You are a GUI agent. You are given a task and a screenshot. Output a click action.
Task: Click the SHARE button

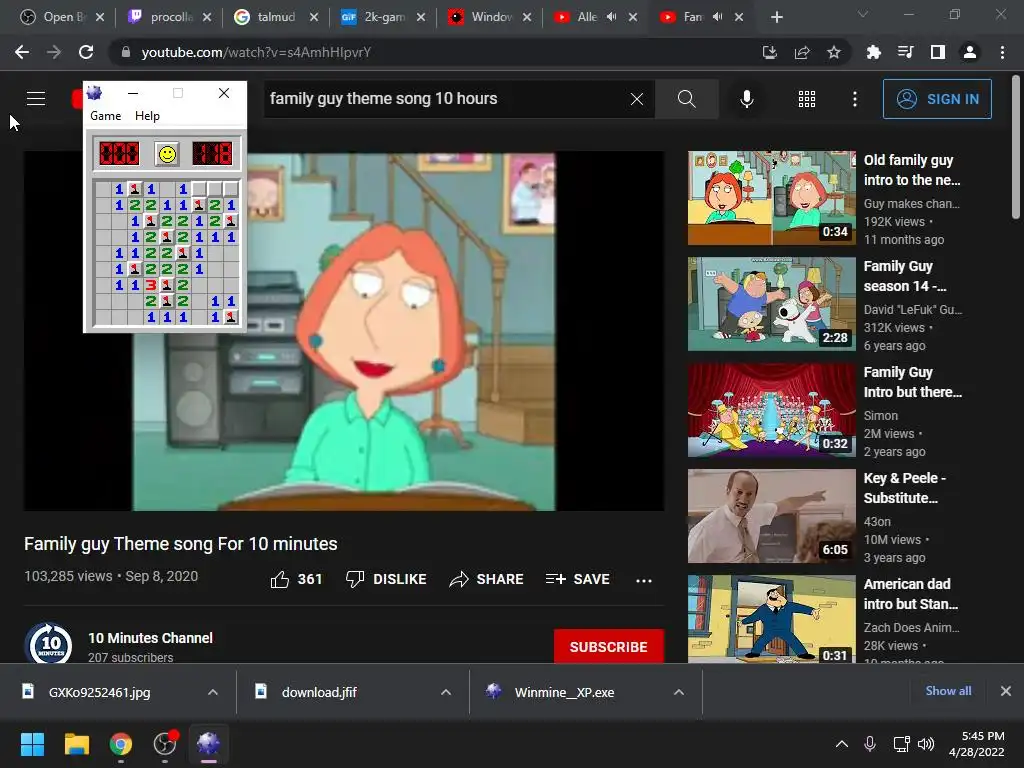tap(487, 579)
